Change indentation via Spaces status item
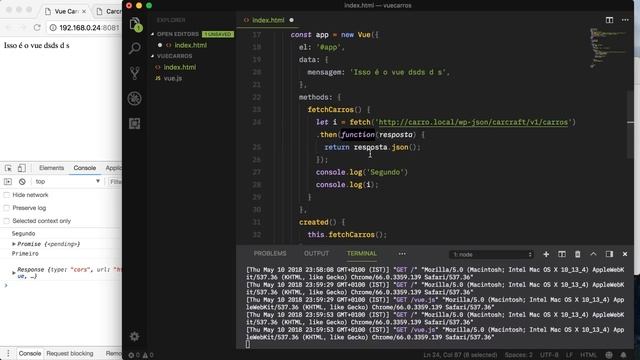This screenshot has width=640, height=360. [518, 355]
